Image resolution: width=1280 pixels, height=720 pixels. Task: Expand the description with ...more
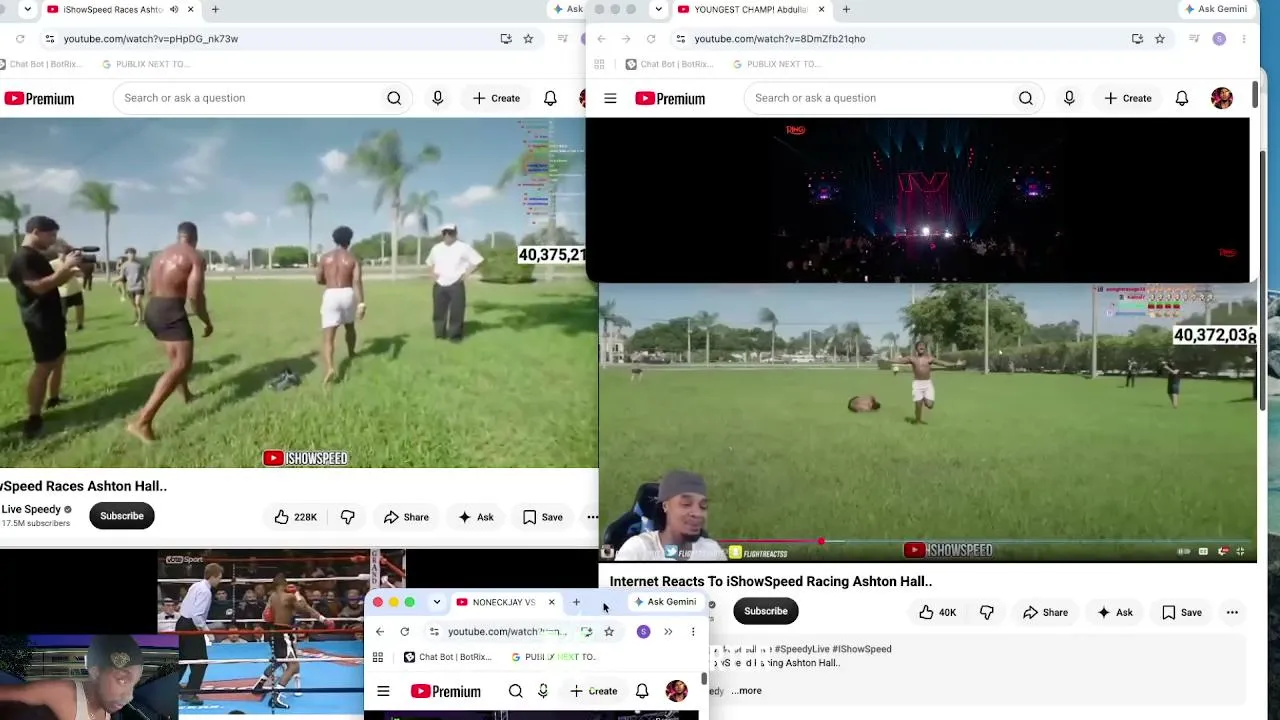coord(746,691)
